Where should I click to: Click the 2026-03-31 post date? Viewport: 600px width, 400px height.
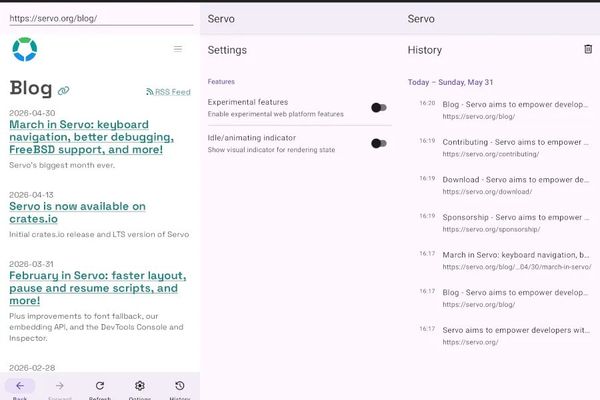[x=31, y=264]
